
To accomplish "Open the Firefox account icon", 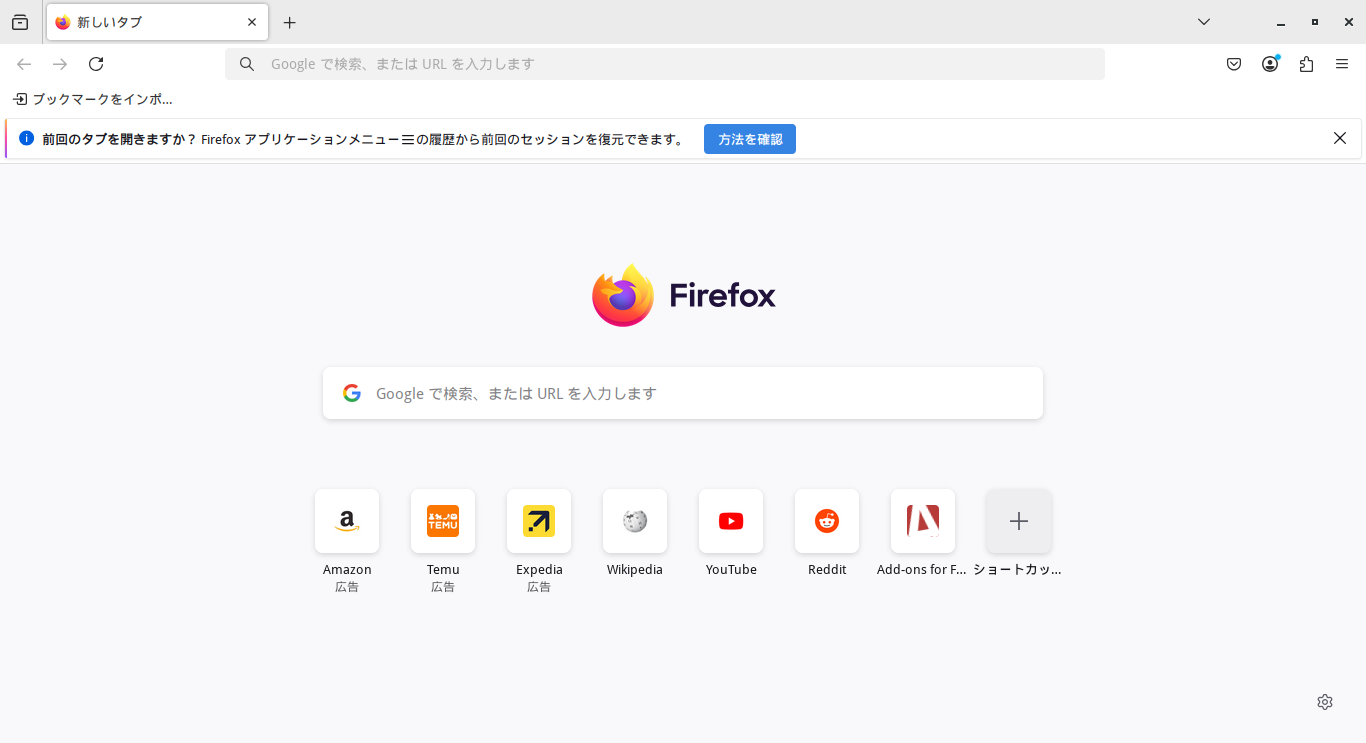I will 1270,64.
